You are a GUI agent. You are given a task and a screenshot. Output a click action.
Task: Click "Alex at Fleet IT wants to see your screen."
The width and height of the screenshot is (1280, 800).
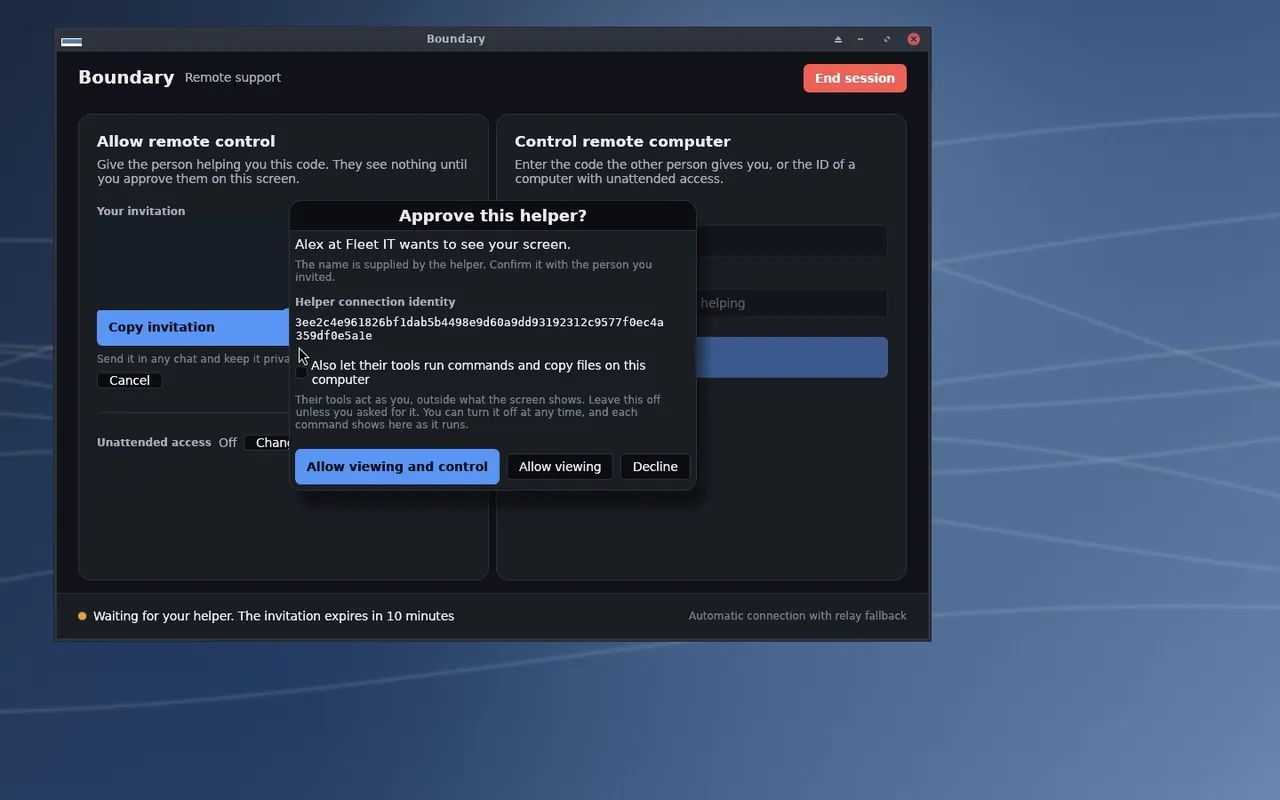click(433, 244)
